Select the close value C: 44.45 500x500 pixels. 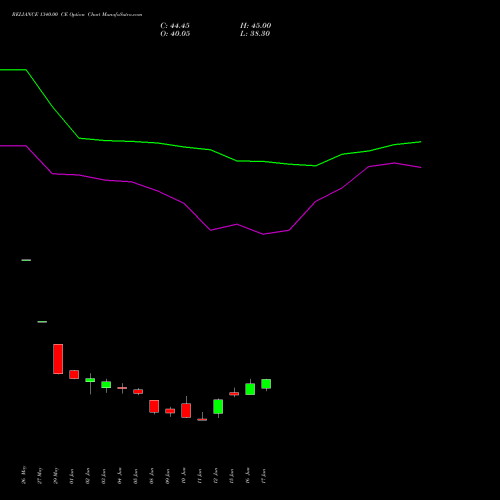[x=175, y=26]
